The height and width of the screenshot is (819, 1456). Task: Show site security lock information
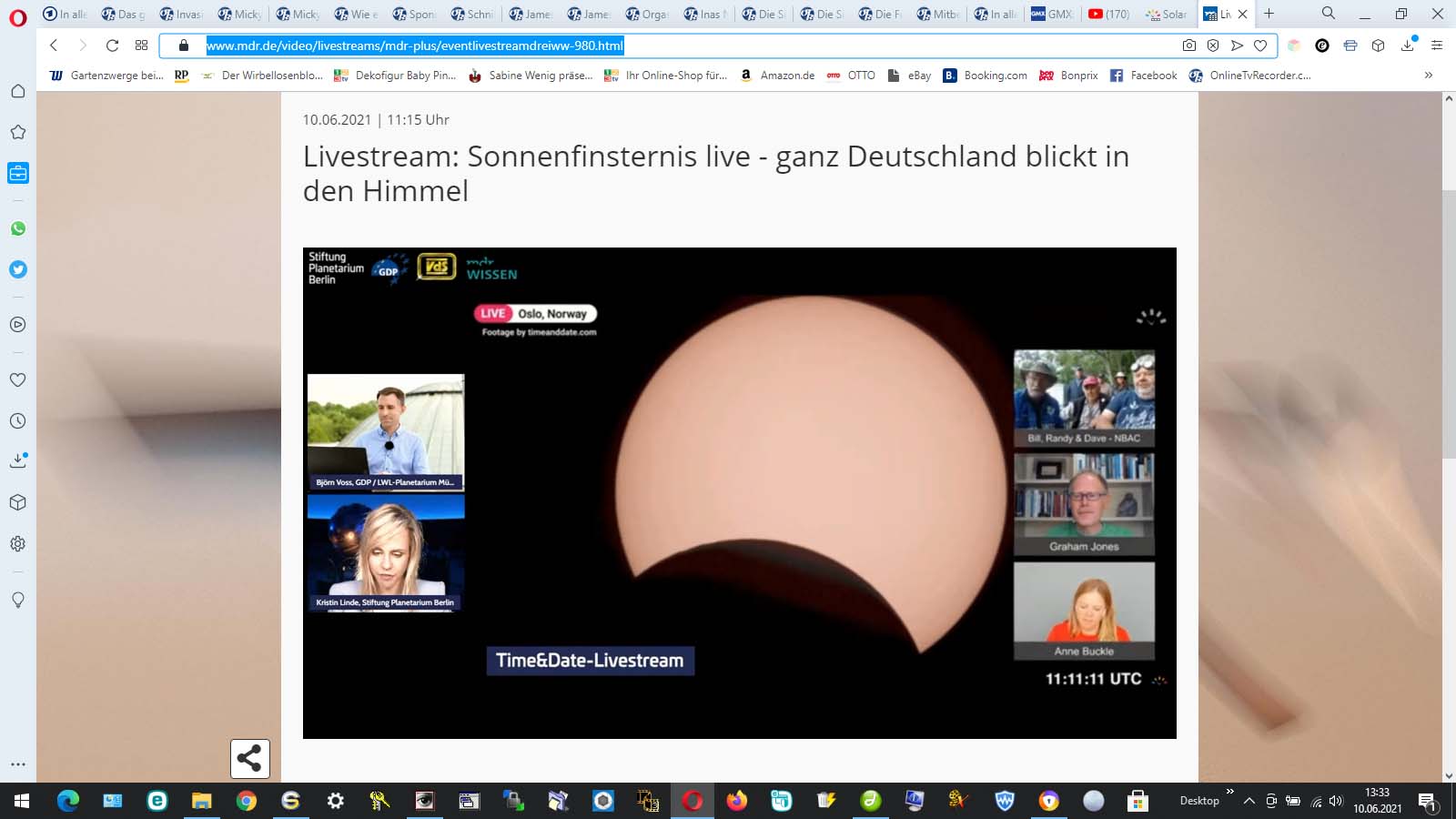pyautogui.click(x=183, y=45)
